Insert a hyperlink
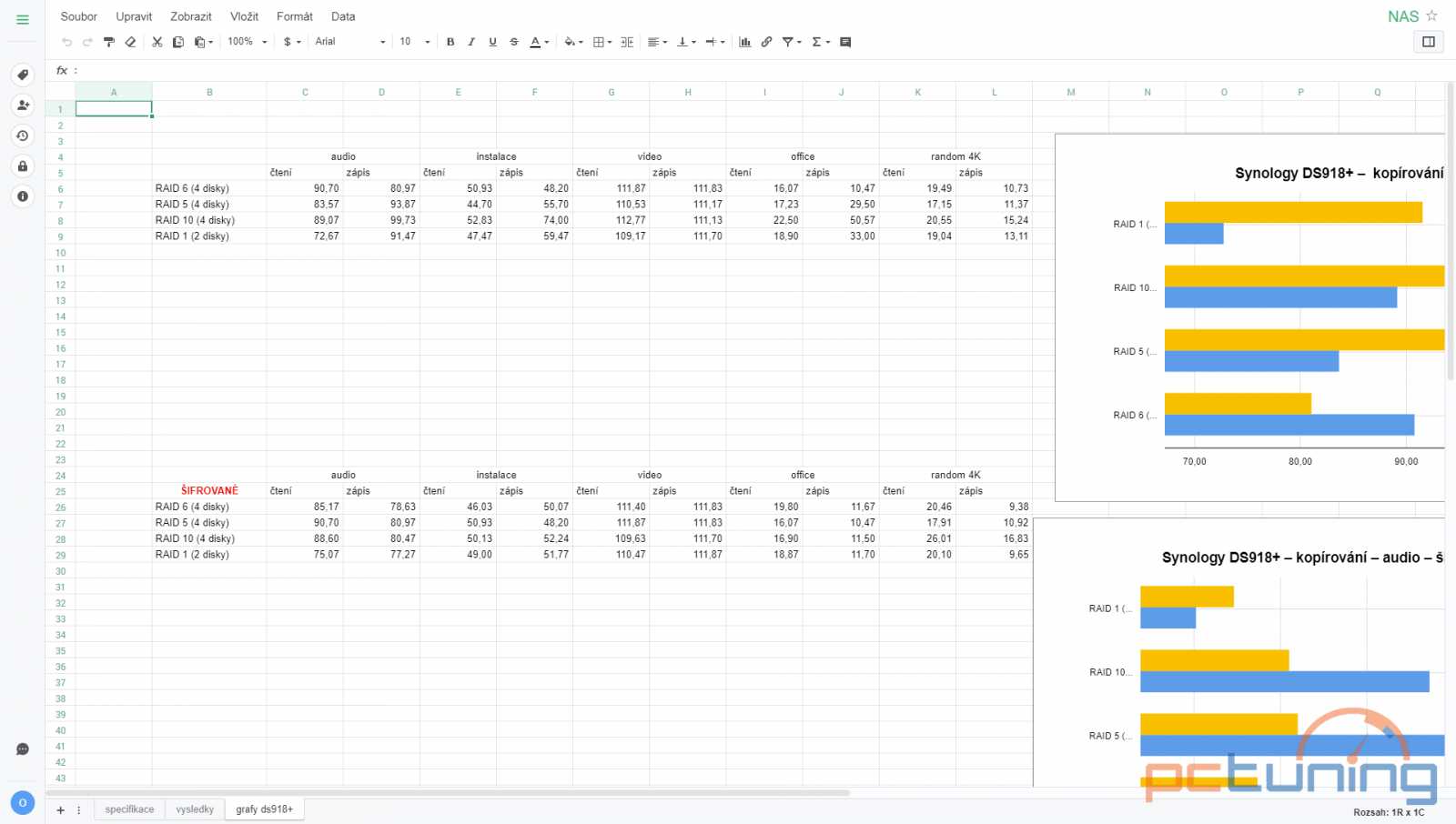This screenshot has height=824, width=1456. point(766,42)
